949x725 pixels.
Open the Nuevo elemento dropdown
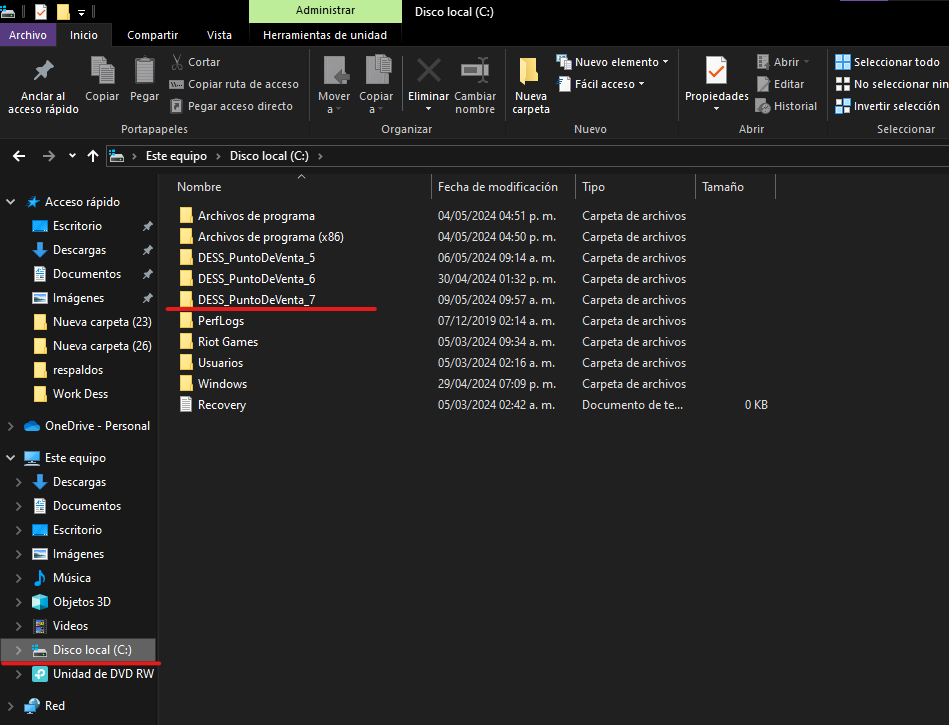tap(612, 62)
